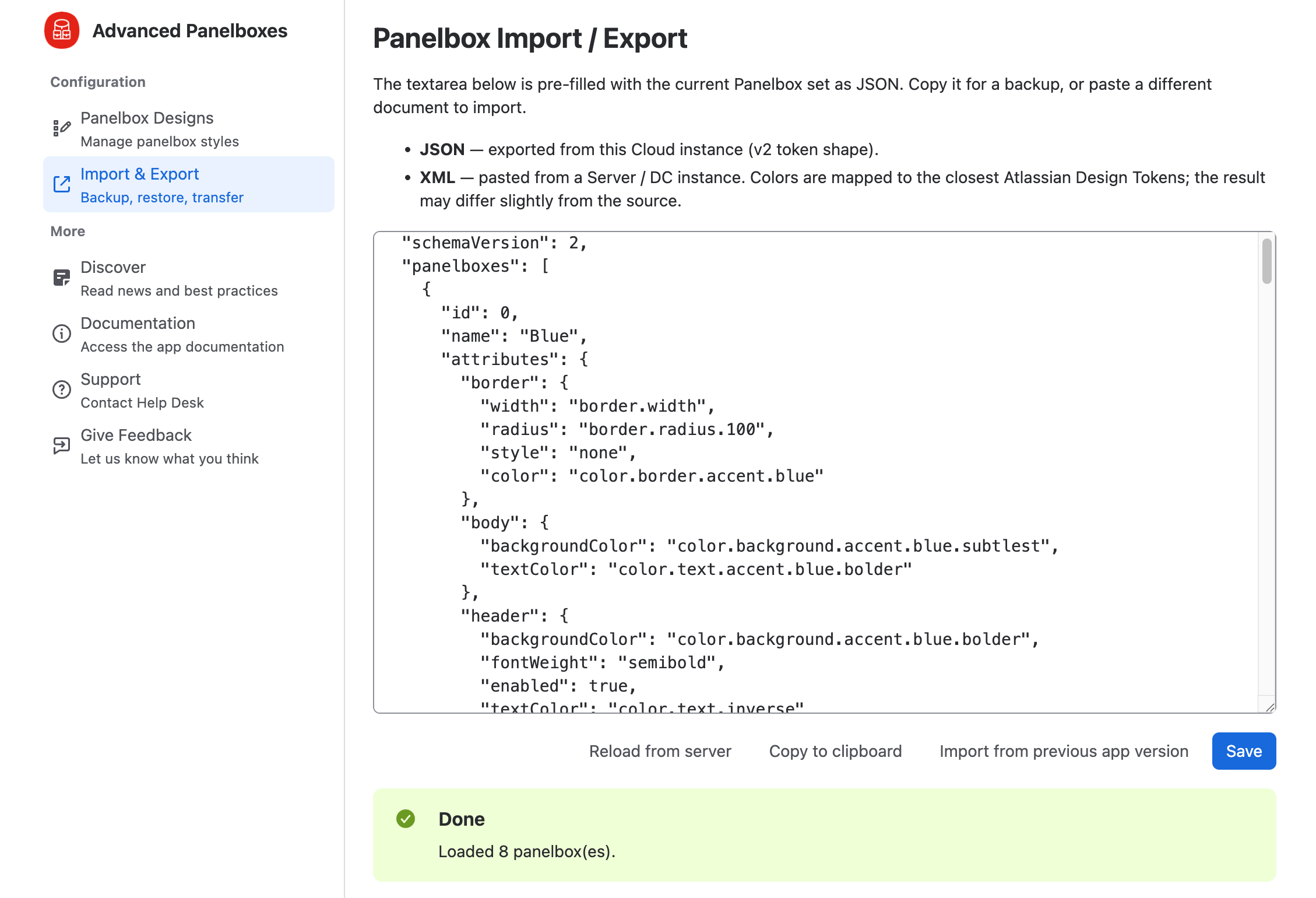Click Copy to clipboard button
Viewport: 1316px width, 898px height.
[x=835, y=751]
